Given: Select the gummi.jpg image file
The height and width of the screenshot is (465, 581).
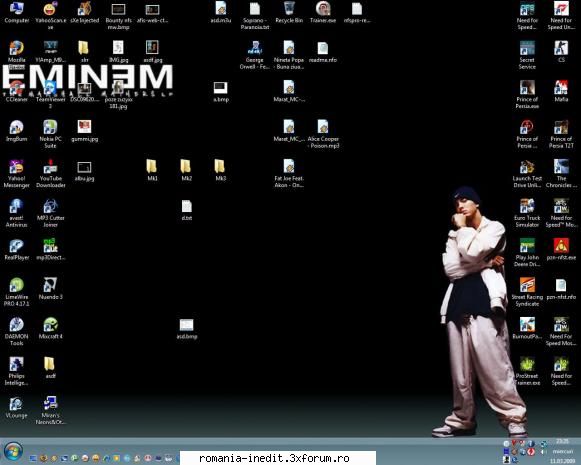Looking at the screenshot, I should click(x=84, y=131).
